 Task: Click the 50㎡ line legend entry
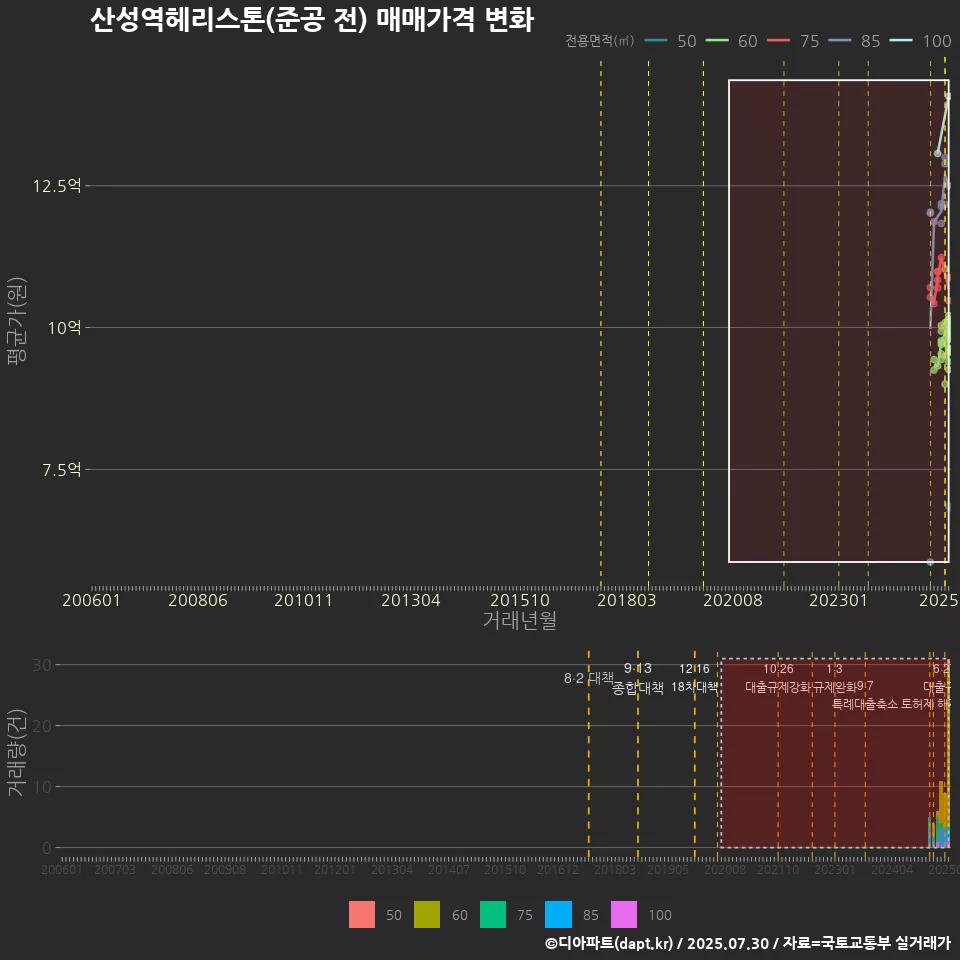[671, 41]
